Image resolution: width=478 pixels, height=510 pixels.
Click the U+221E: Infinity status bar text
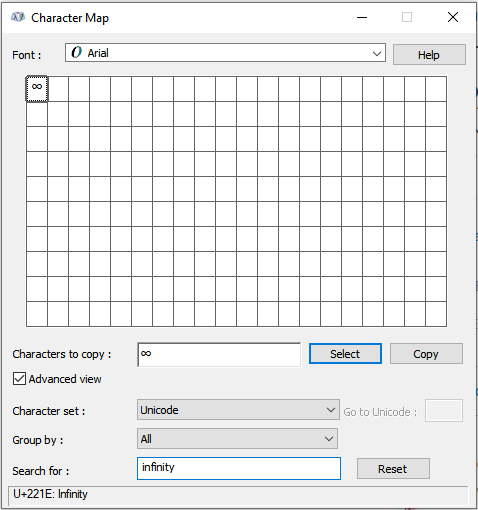[x=50, y=494]
